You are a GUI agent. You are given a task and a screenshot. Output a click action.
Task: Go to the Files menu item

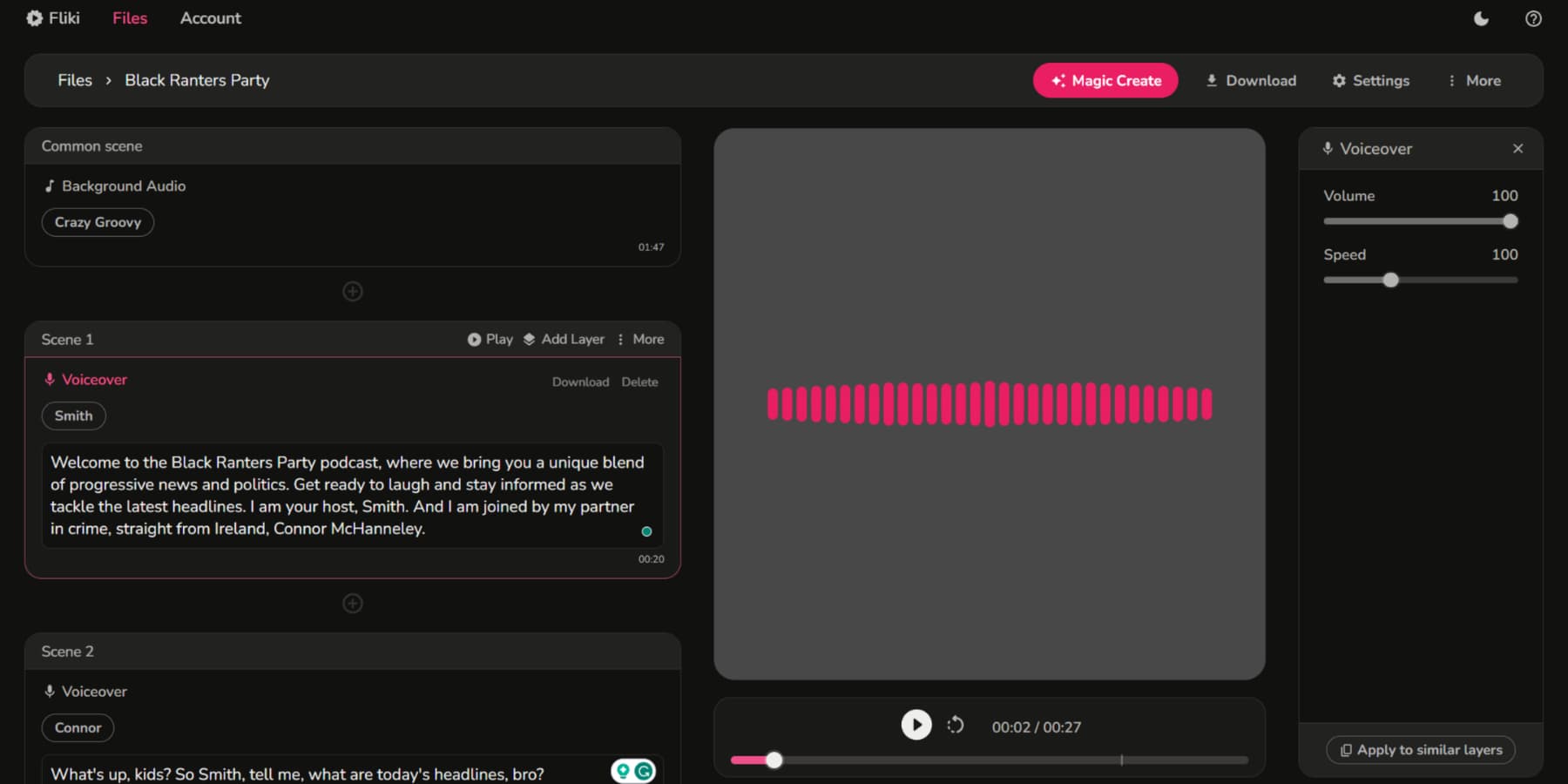pos(130,17)
